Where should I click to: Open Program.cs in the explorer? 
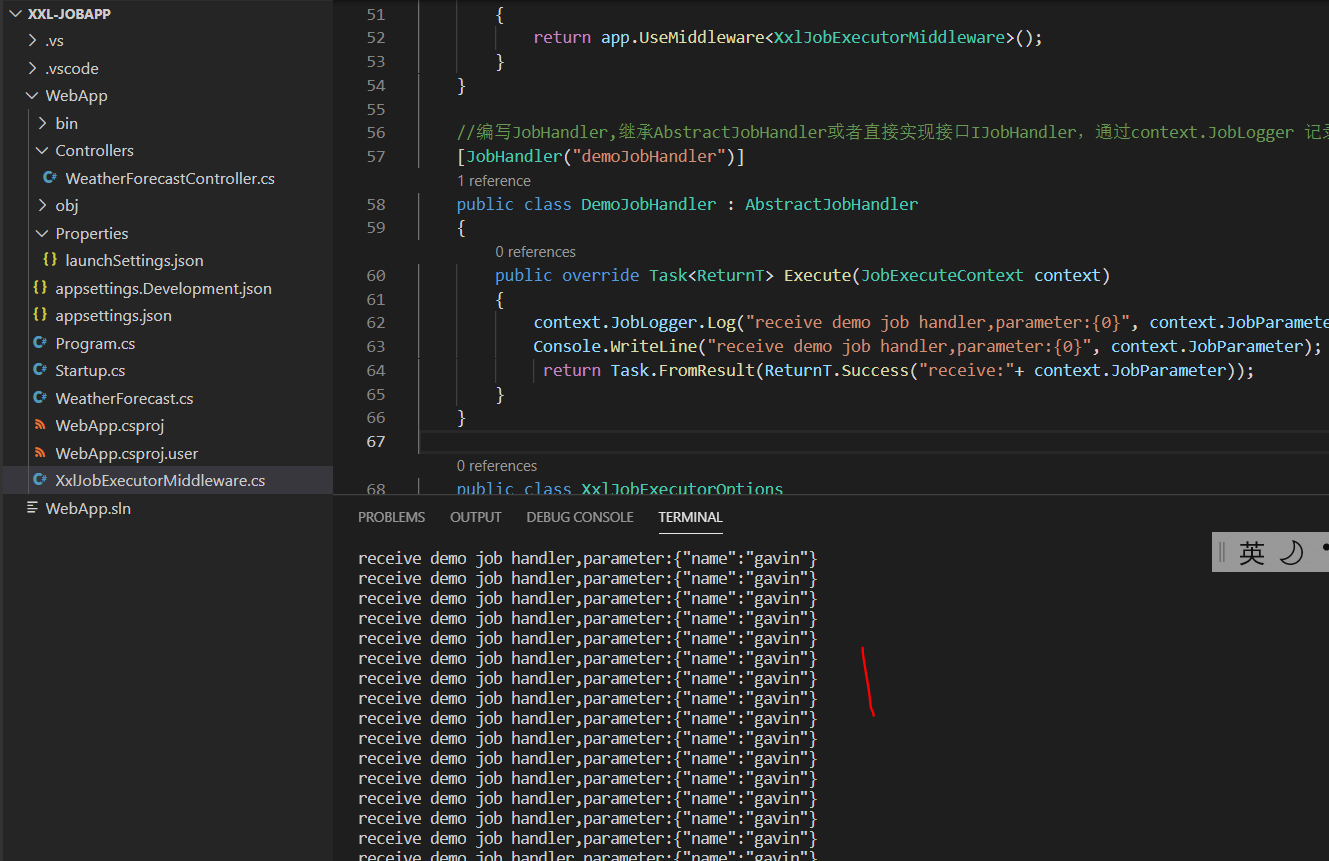(x=95, y=344)
